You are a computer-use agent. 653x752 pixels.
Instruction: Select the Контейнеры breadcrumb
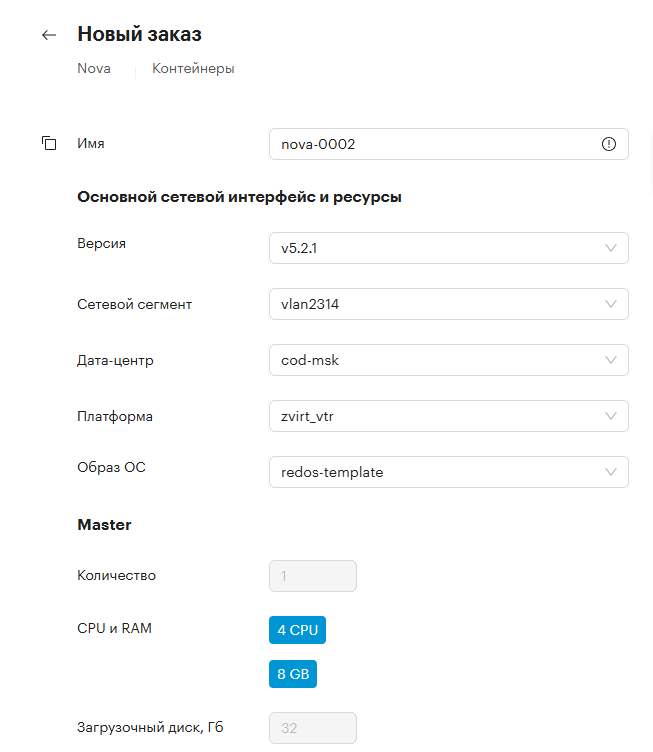pos(193,69)
